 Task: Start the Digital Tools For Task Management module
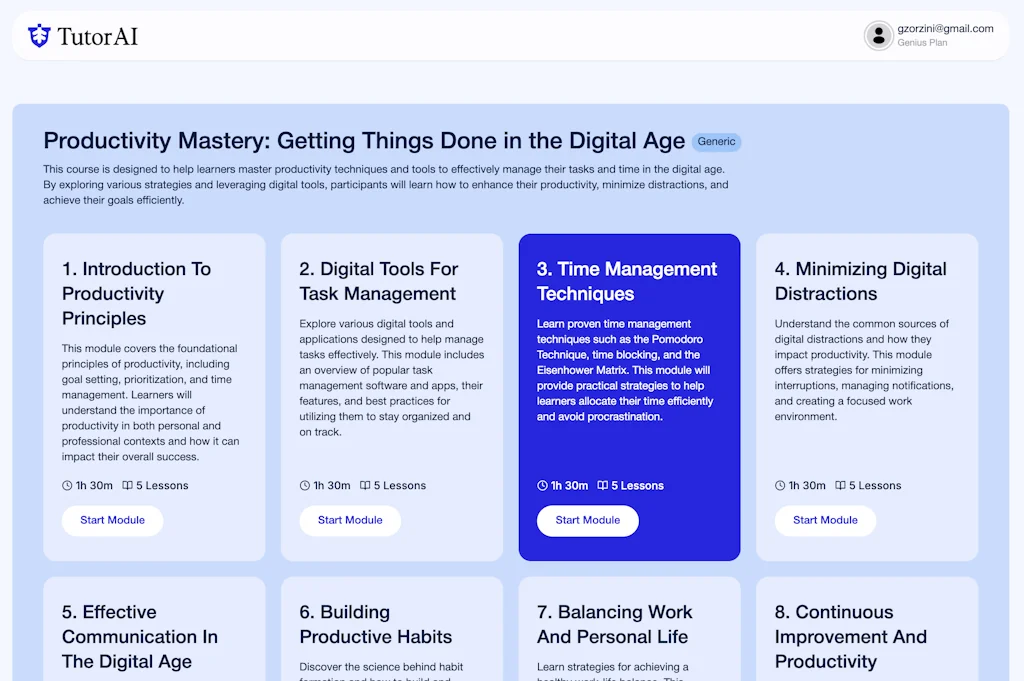350,520
